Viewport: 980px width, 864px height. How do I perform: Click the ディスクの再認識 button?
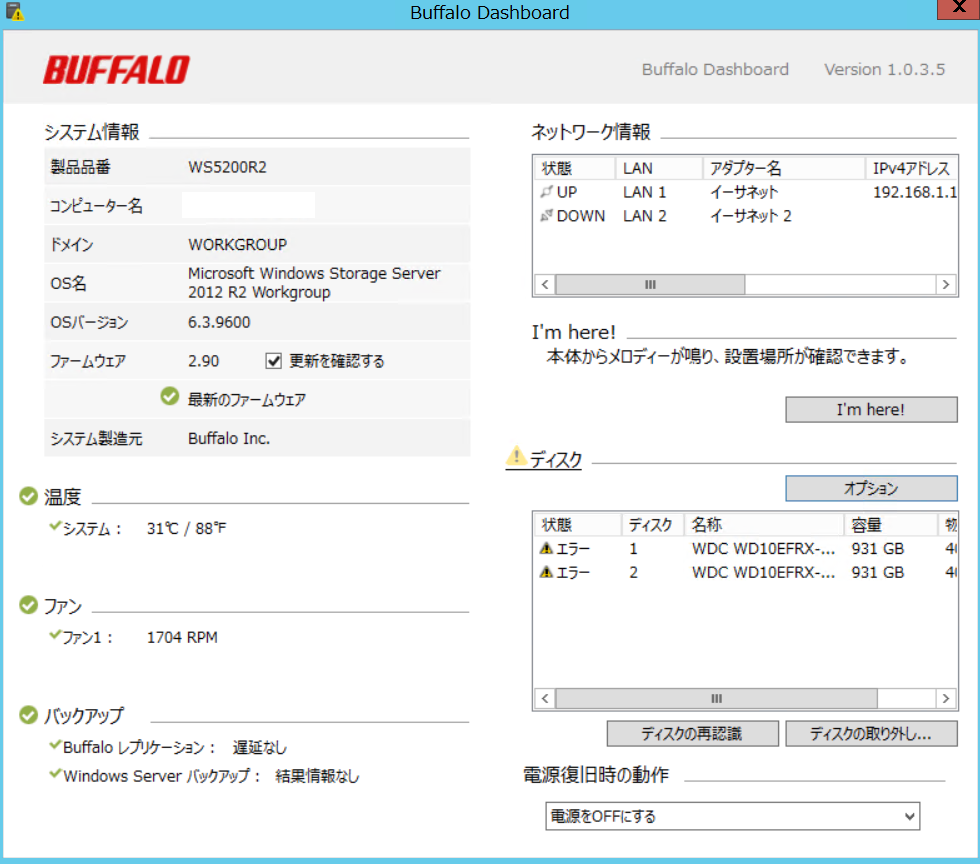[x=692, y=733]
